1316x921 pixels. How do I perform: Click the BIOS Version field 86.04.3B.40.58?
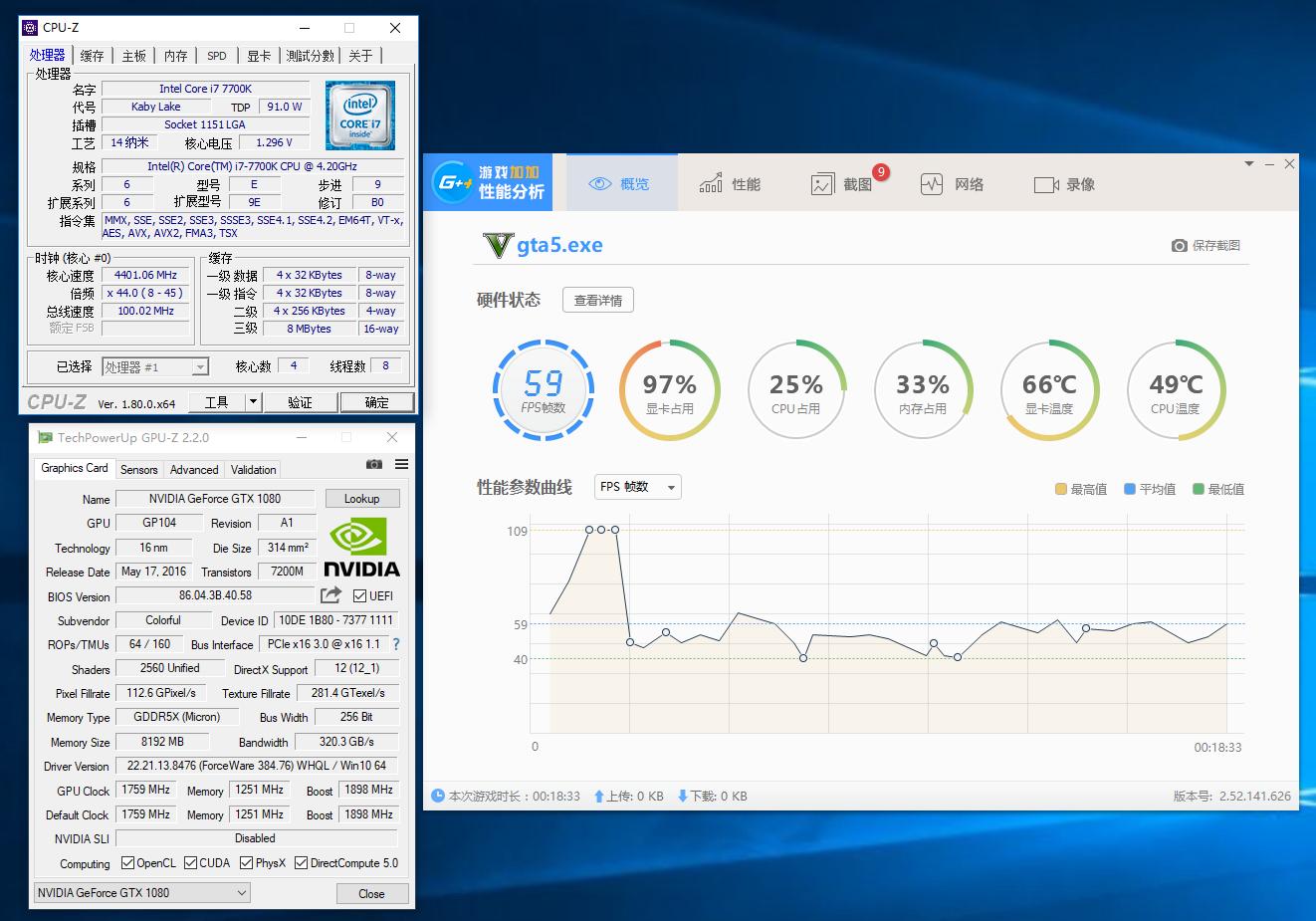click(x=215, y=595)
